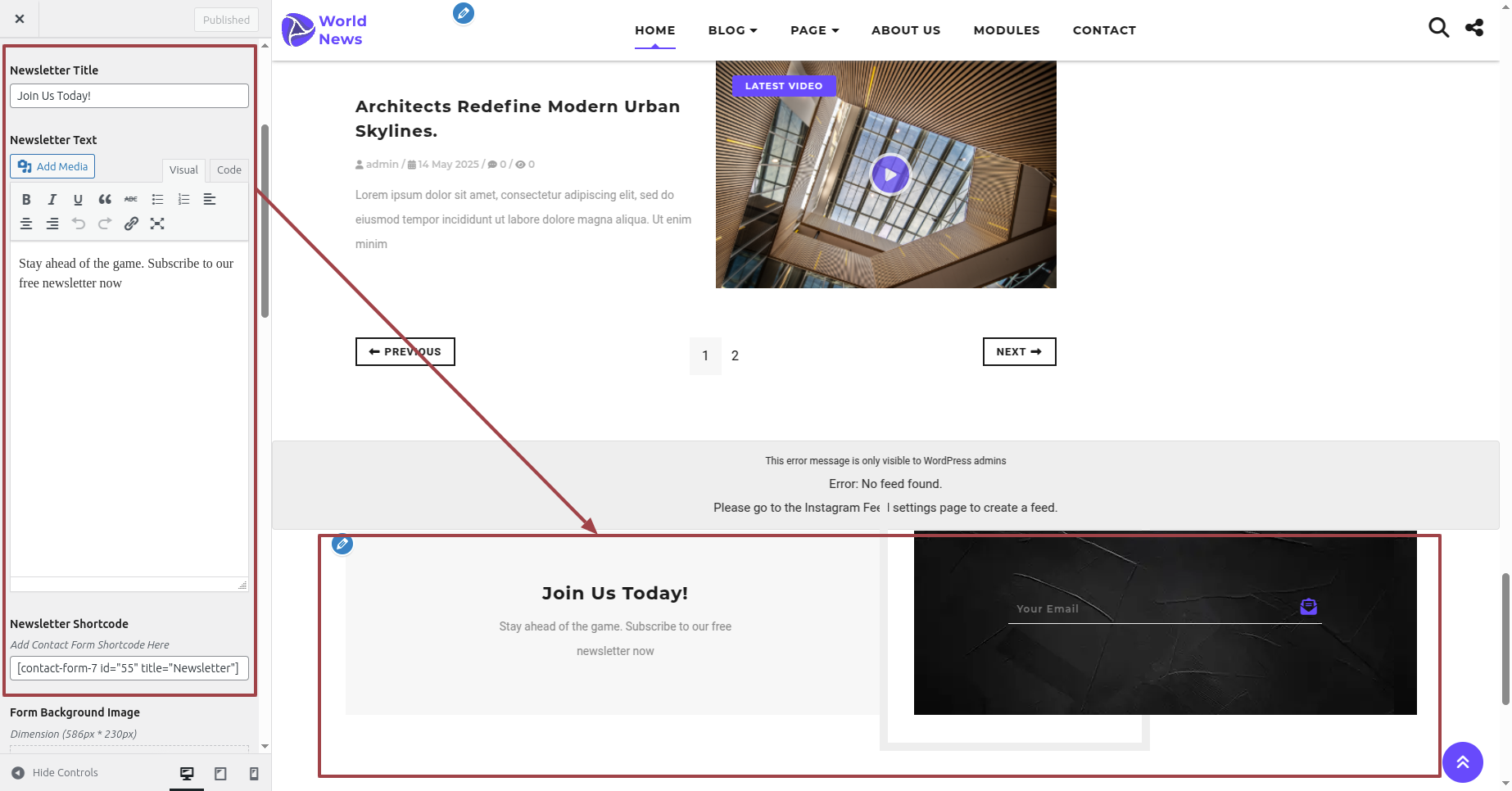Redo the last edit in the editor
Viewport: 1512px width, 791px height.
pyautogui.click(x=105, y=224)
